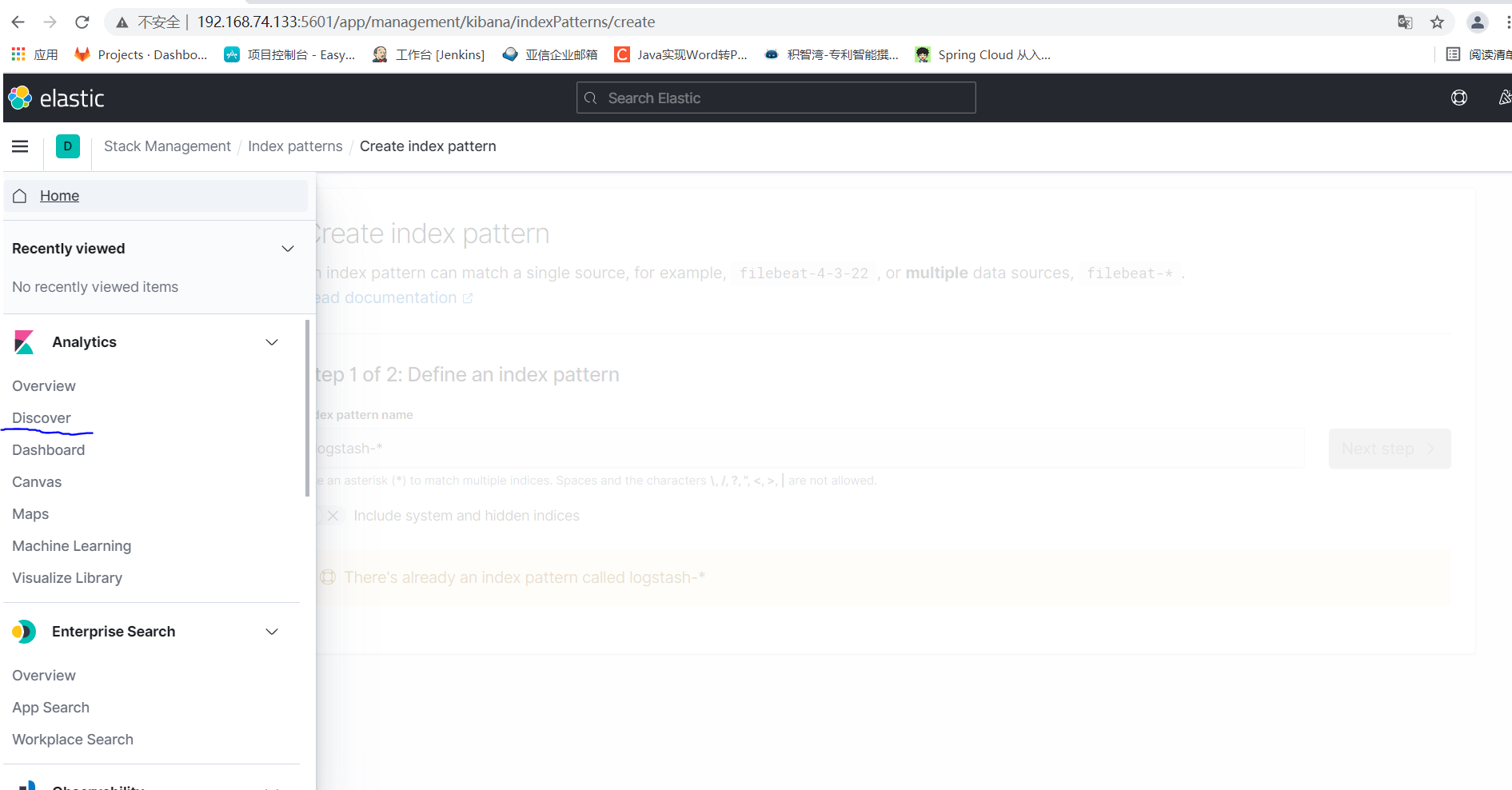Open Analytics Overview
Screen dimensions: 1512x790
coord(44,386)
